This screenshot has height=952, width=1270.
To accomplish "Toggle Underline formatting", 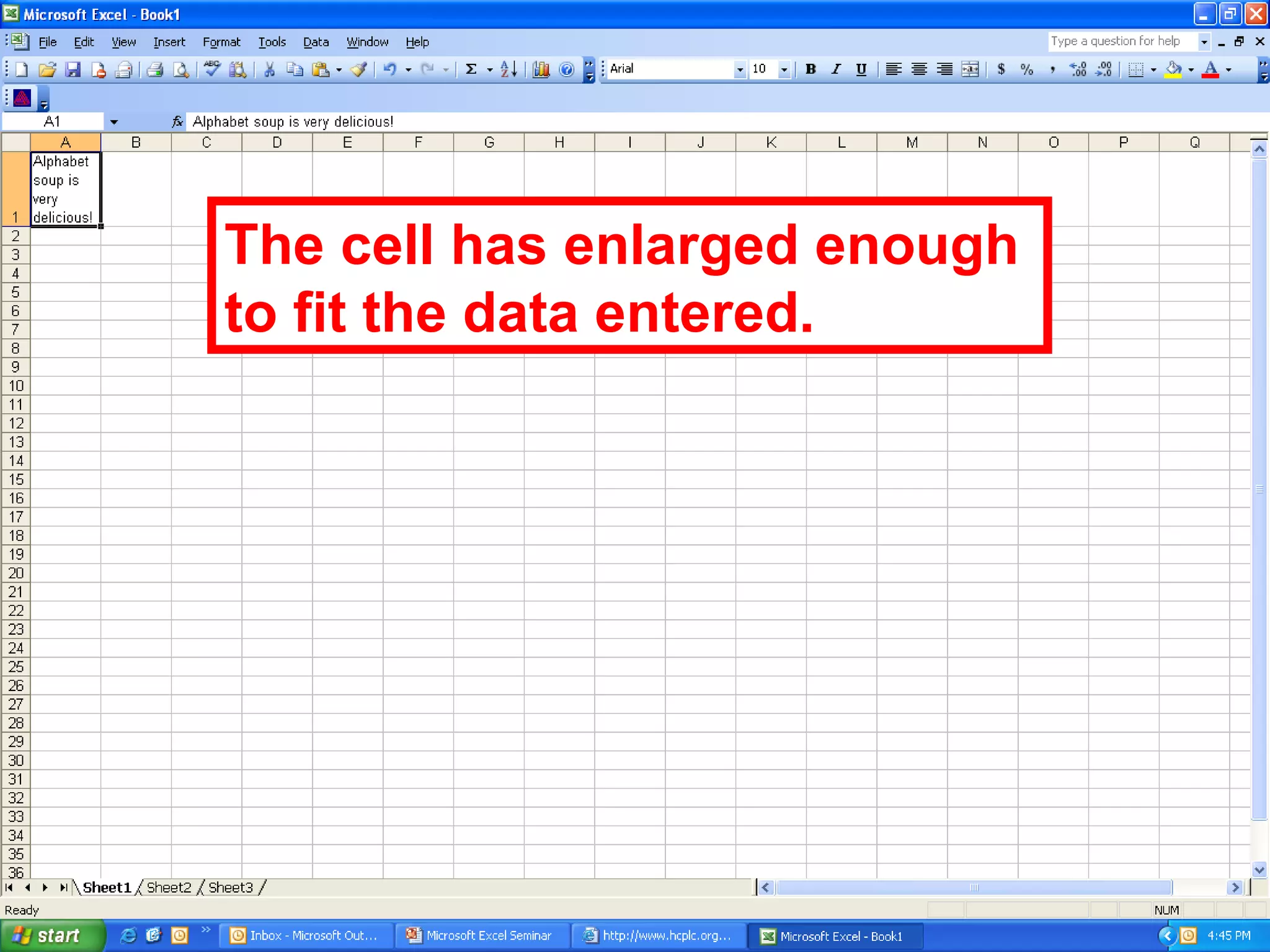I will 861,69.
